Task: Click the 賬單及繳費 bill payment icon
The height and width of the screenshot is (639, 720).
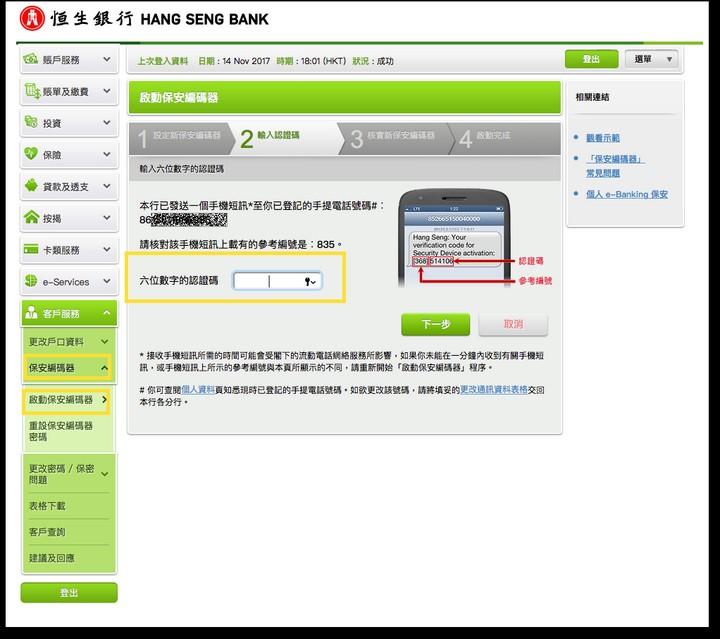Action: coord(32,92)
